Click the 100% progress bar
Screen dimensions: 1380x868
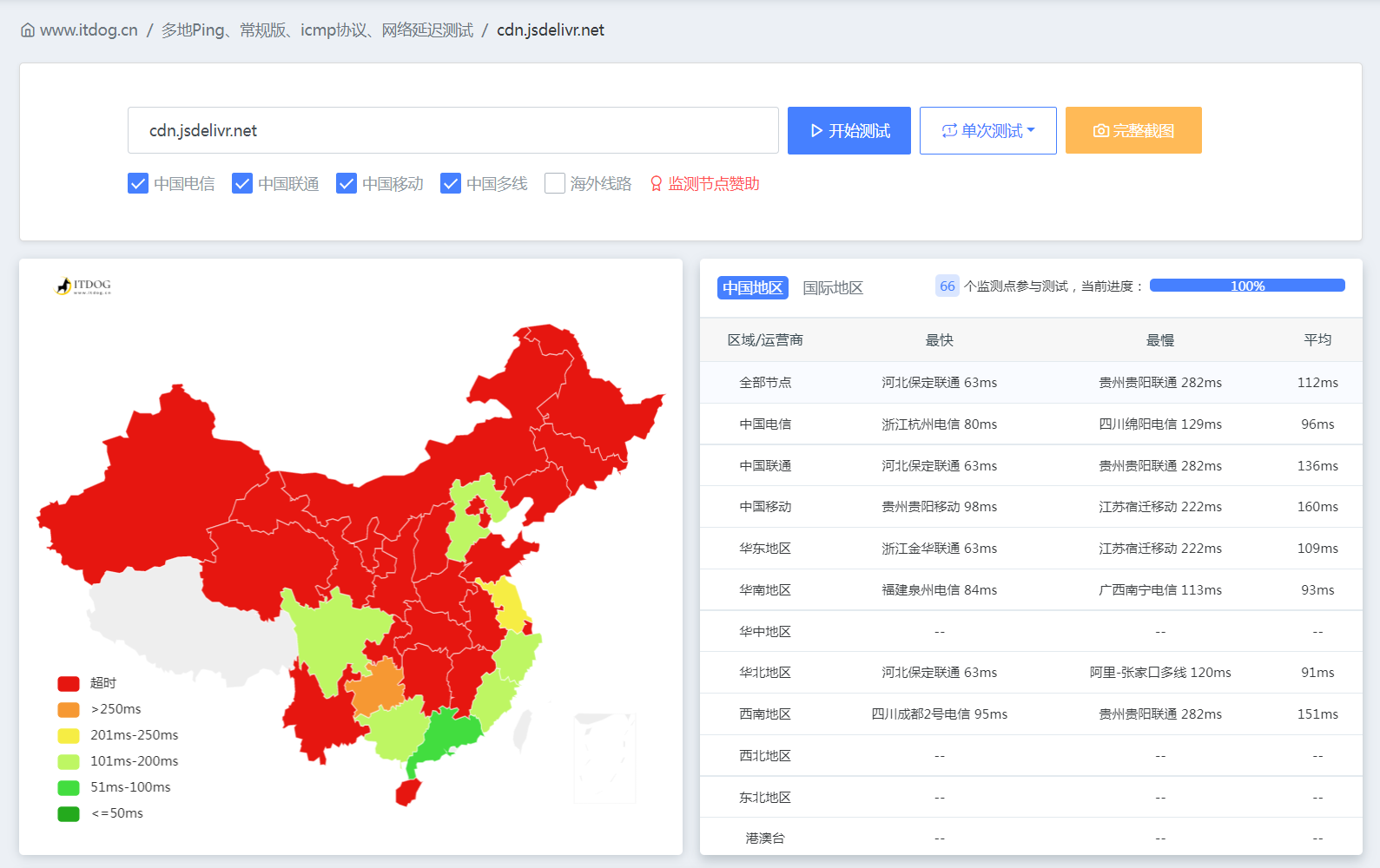pos(1246,286)
